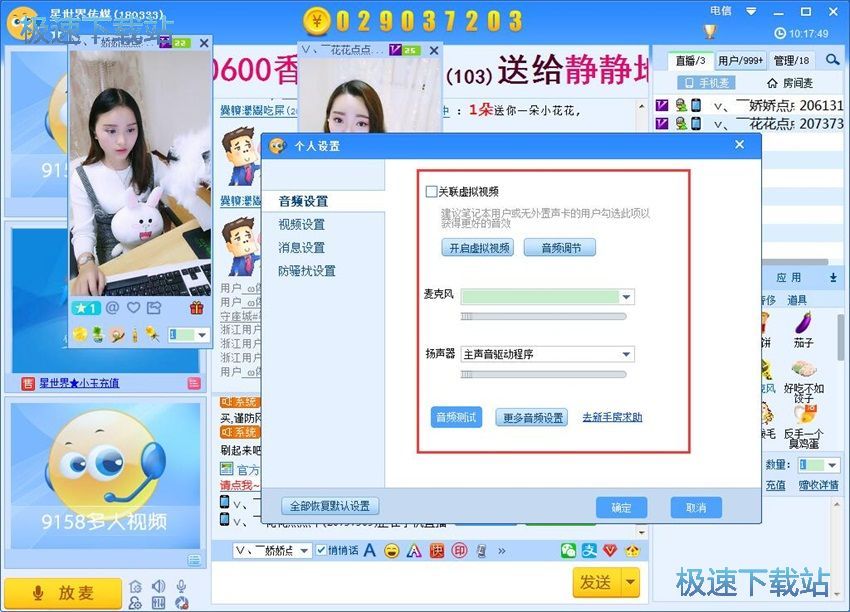Click the red gift box icon

pos(196,308)
